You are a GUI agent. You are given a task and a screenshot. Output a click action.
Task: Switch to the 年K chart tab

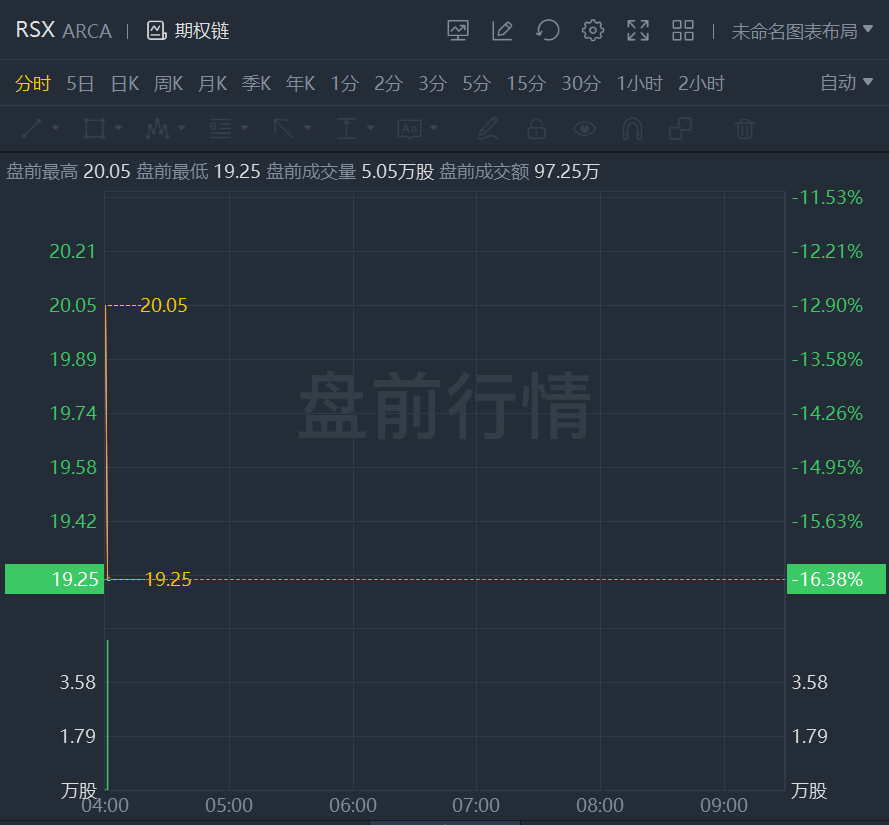pyautogui.click(x=300, y=83)
